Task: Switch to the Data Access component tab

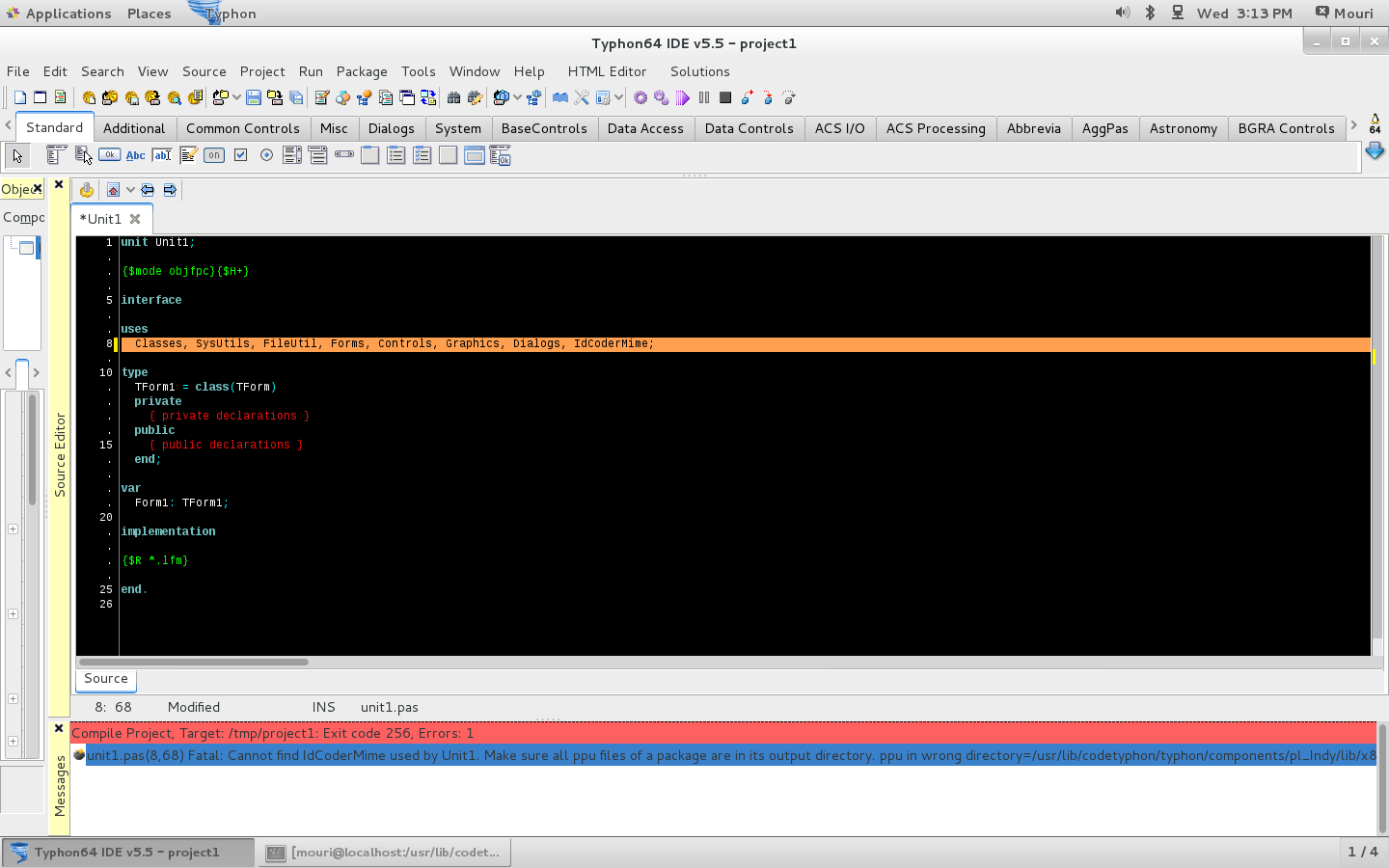Action: [645, 128]
